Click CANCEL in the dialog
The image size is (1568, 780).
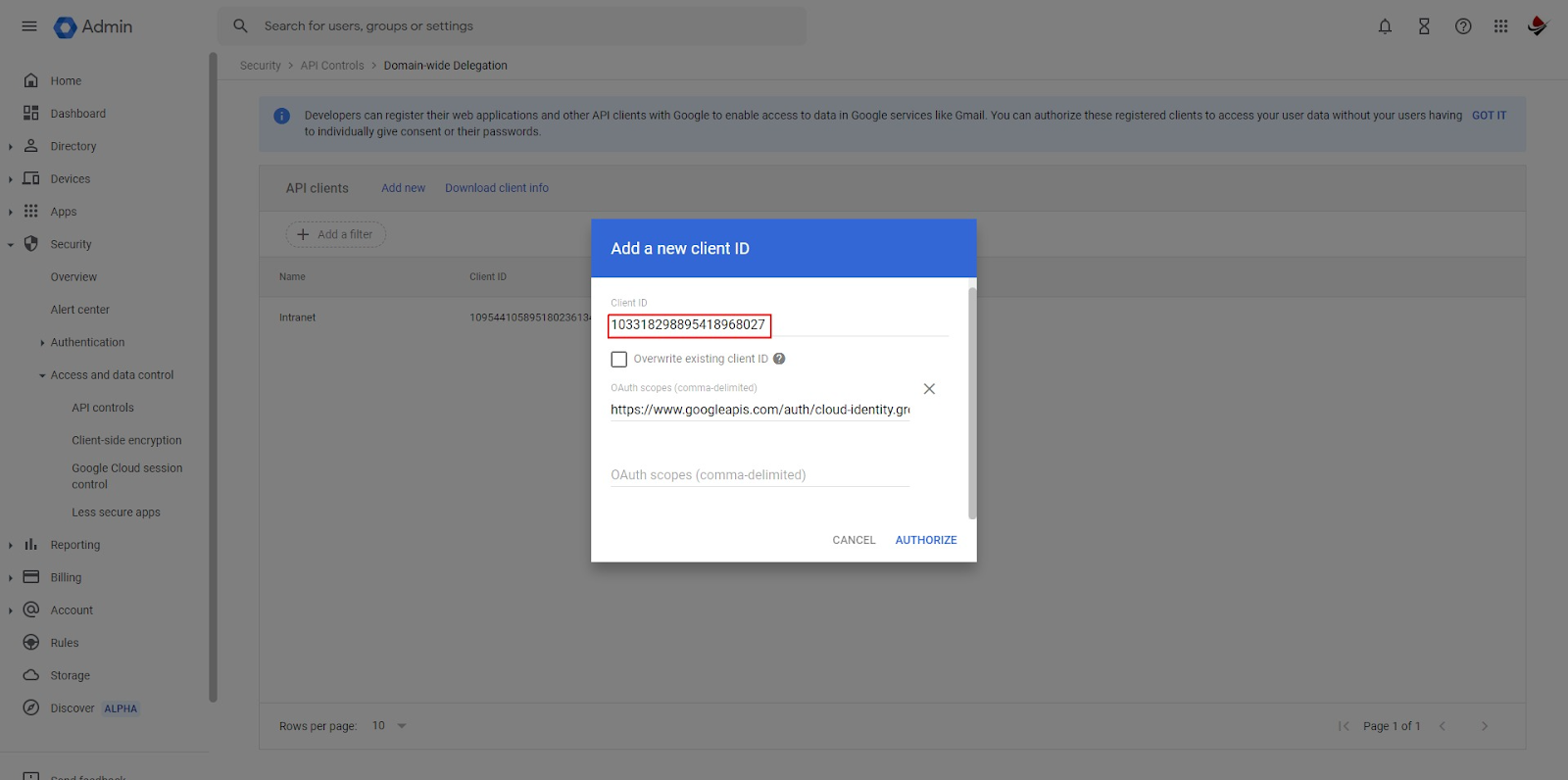(x=854, y=540)
